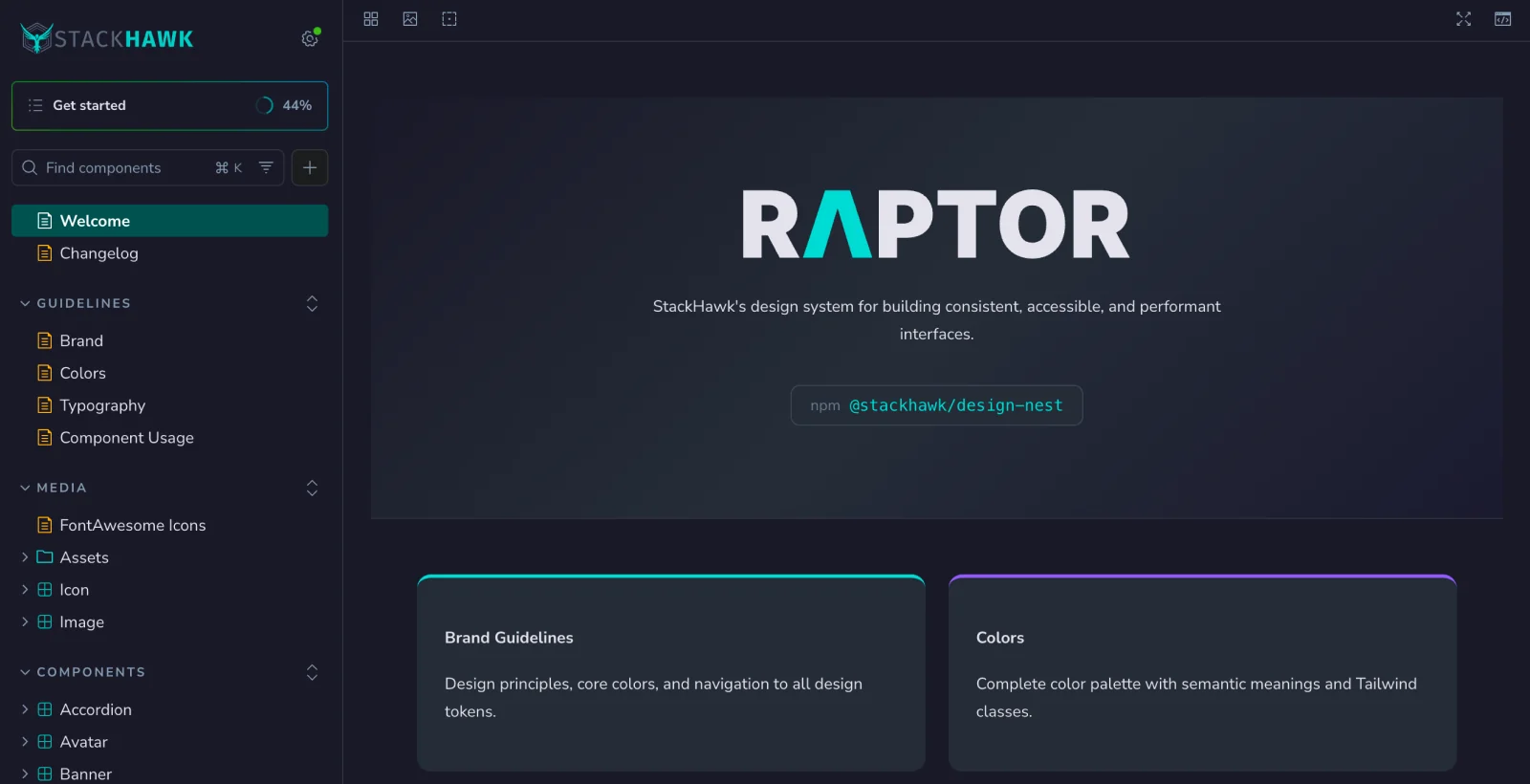Click the Assets folder icon
Image resolution: width=1530 pixels, height=784 pixels.
click(44, 557)
